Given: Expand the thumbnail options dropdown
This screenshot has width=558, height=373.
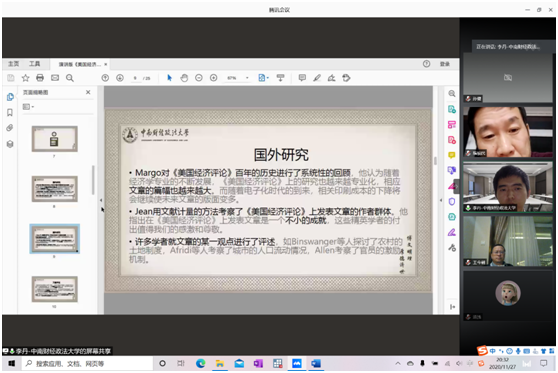Looking at the screenshot, I should [x=28, y=106].
